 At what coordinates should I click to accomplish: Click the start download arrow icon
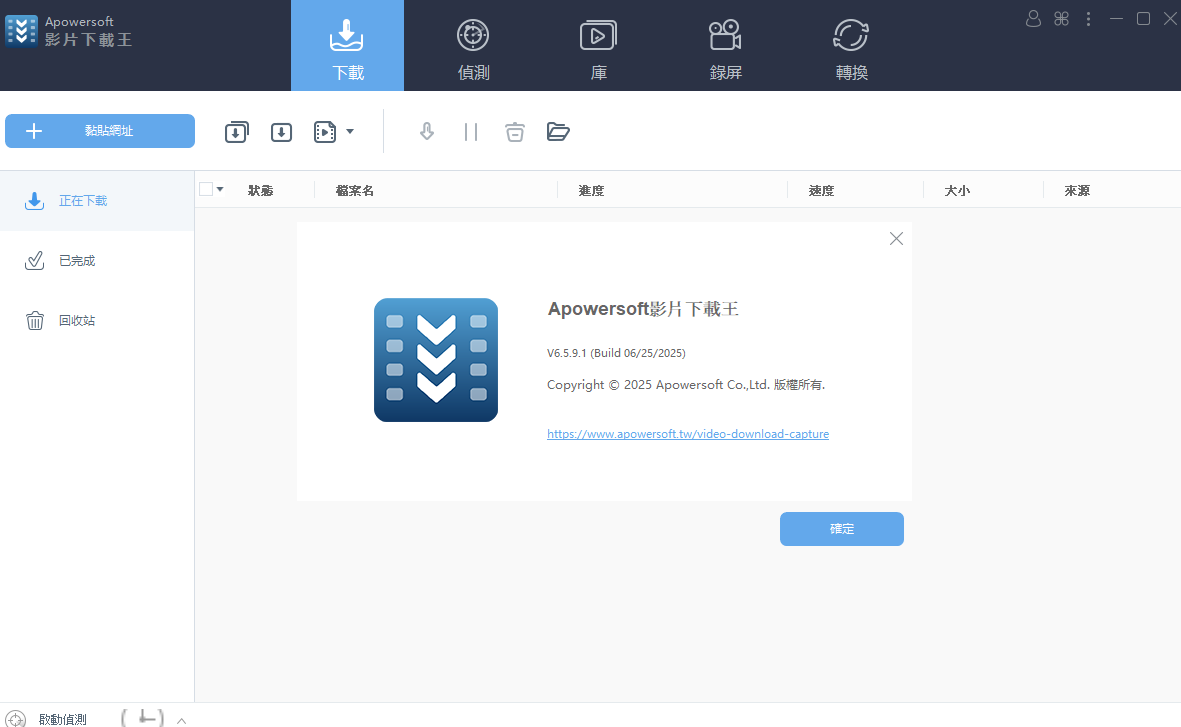pyautogui.click(x=427, y=132)
